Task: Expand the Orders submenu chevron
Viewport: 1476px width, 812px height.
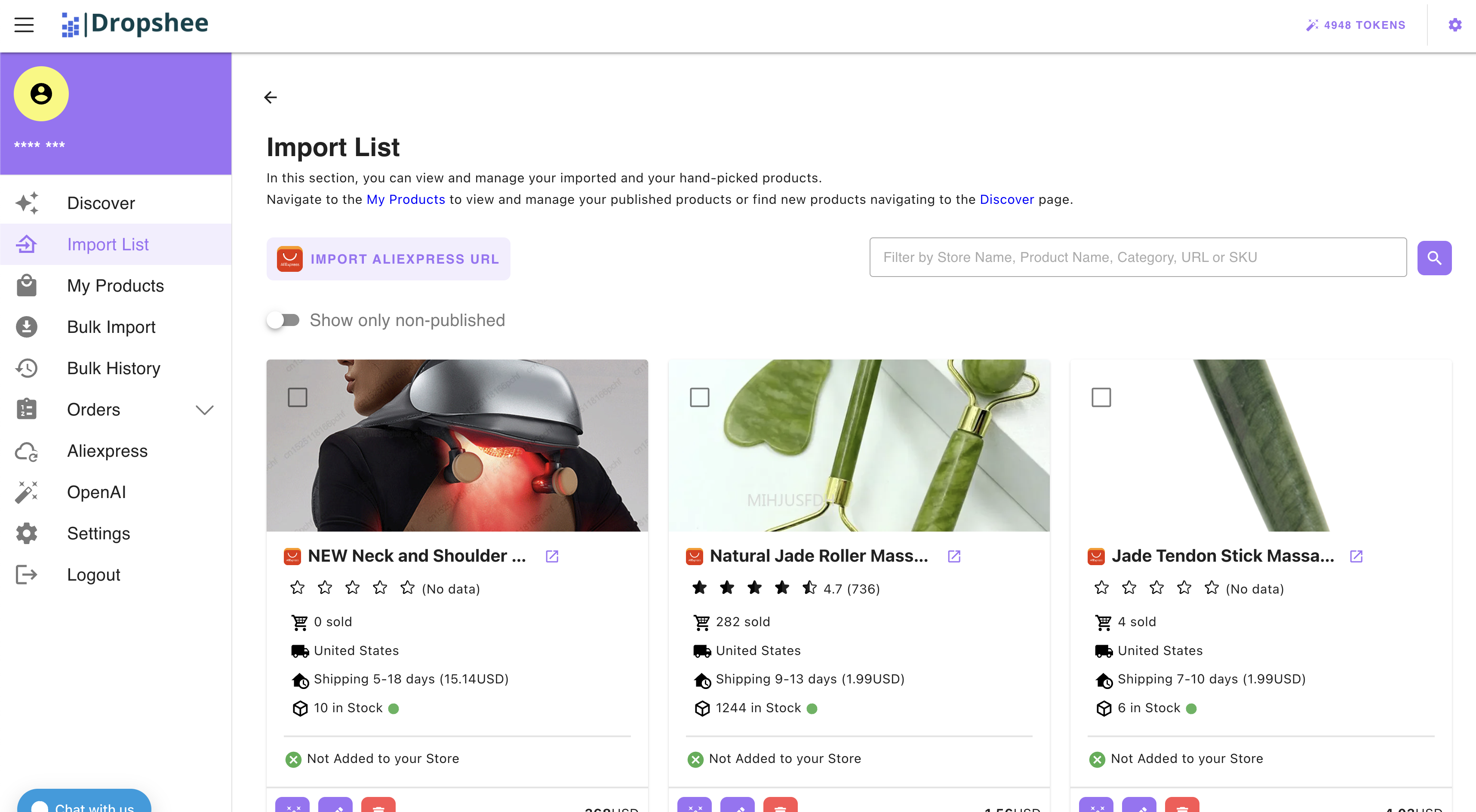Action: coord(205,410)
